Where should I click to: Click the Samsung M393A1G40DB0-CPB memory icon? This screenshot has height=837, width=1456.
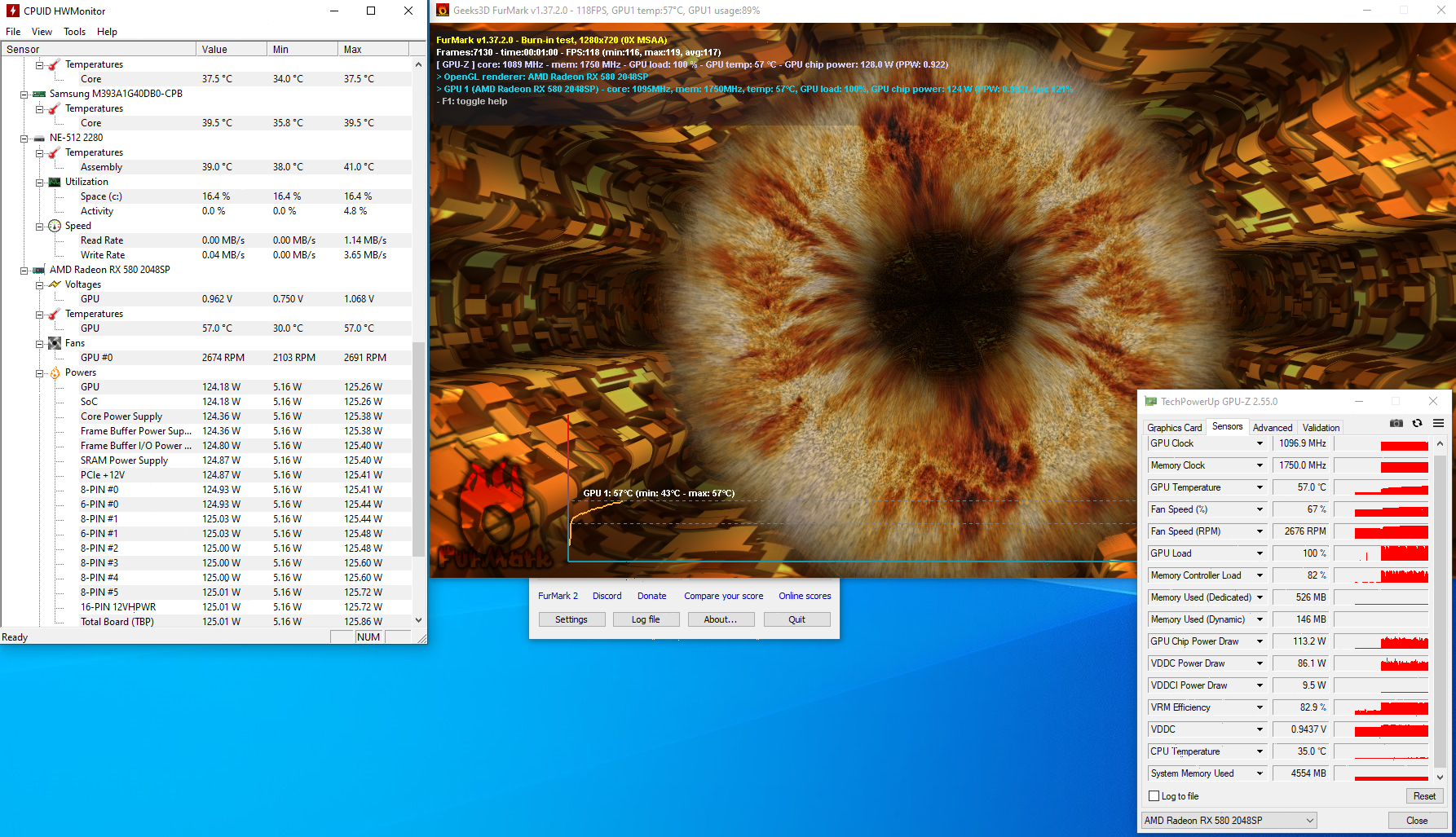click(39, 94)
